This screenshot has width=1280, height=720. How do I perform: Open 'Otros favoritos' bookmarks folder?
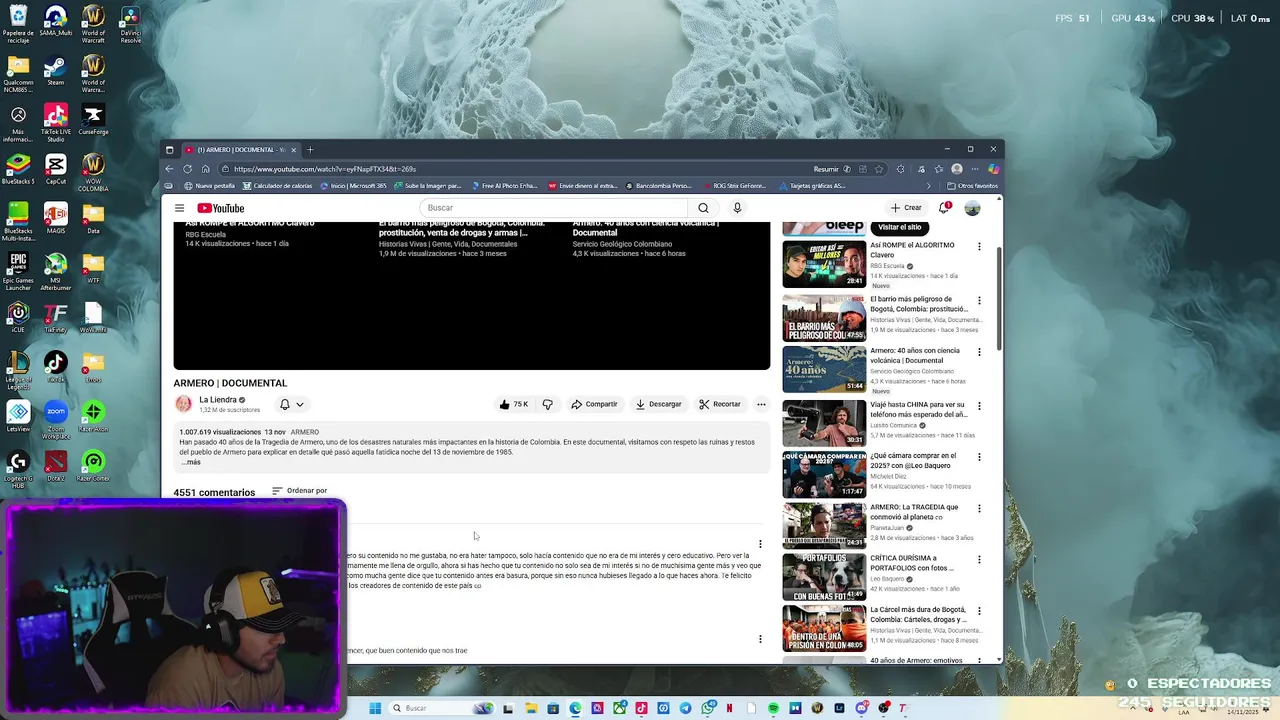point(972,186)
